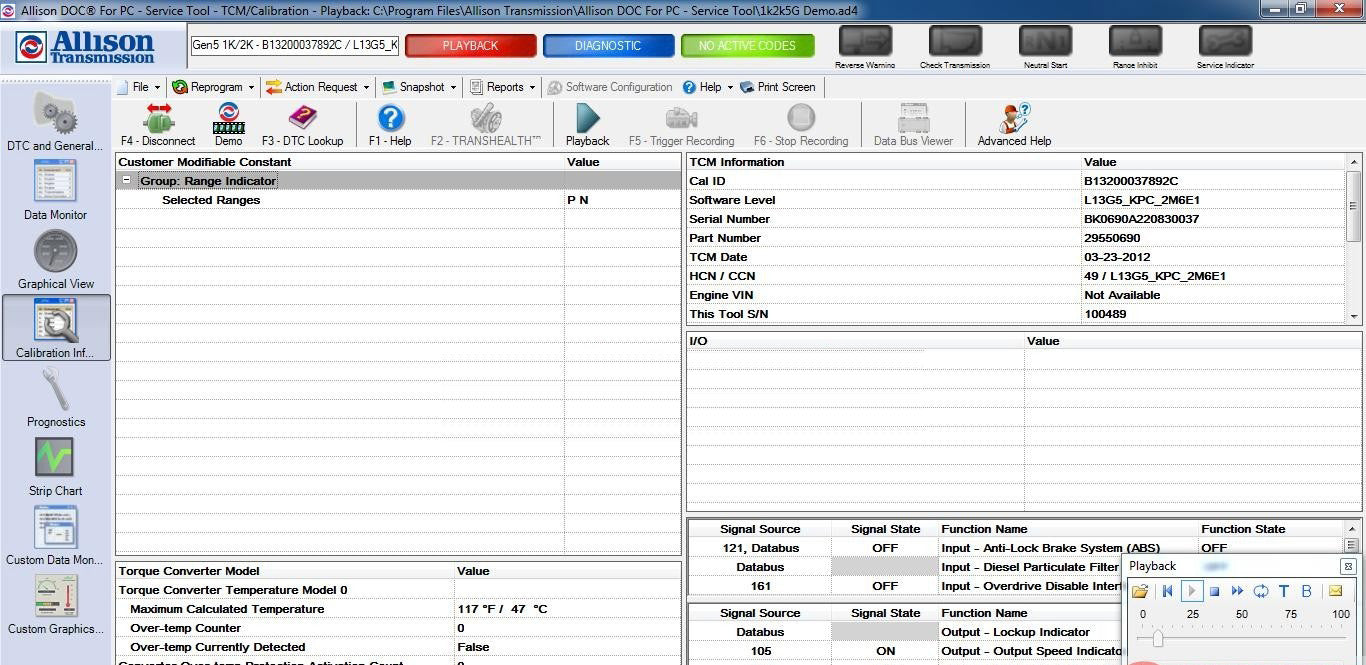Open the Data Monitor panel

55,190
